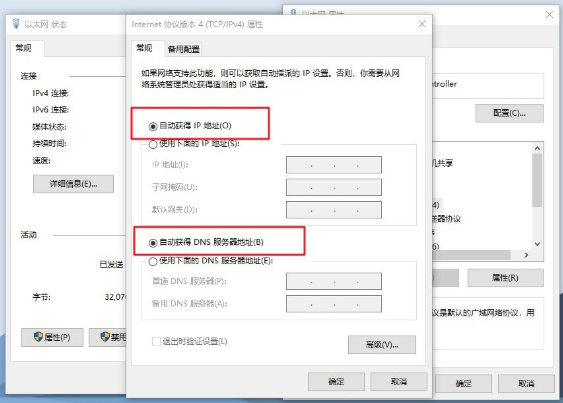Viewport: 563px width, 403px height.
Task: Click the Ethernet status network icon
Action: (16, 24)
